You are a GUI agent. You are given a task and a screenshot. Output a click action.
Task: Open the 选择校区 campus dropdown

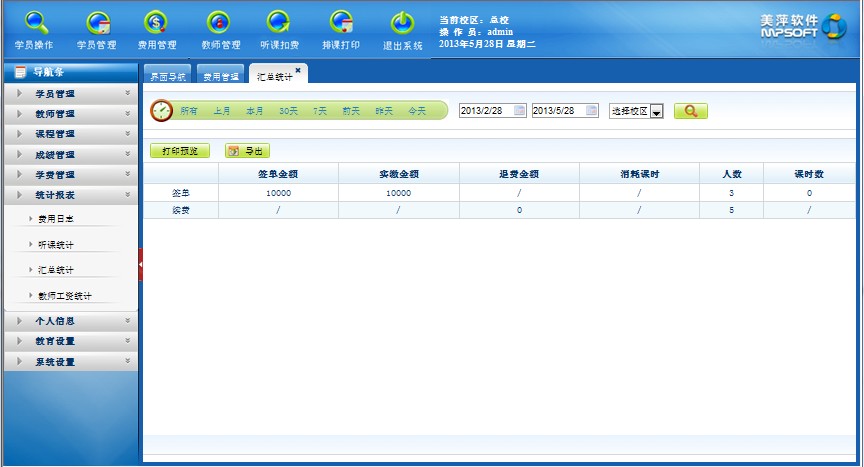[637, 112]
